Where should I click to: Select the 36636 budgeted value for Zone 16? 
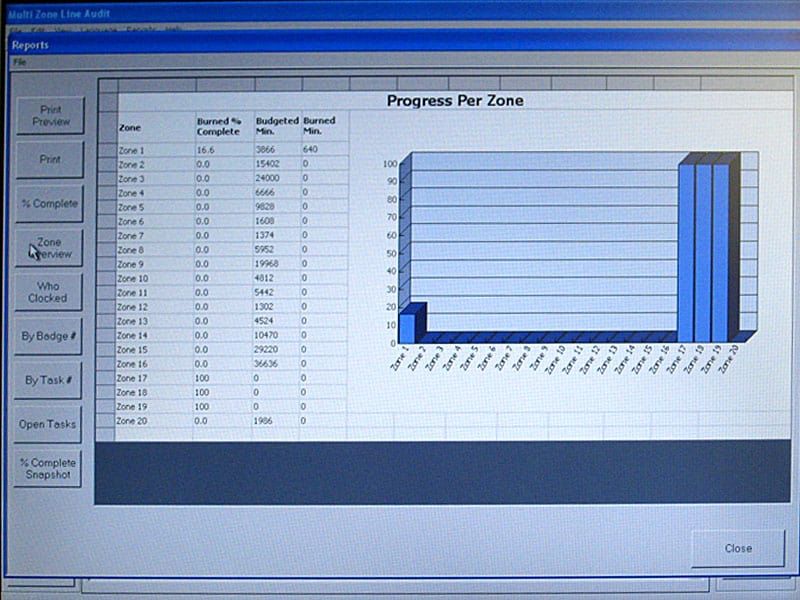pos(270,364)
